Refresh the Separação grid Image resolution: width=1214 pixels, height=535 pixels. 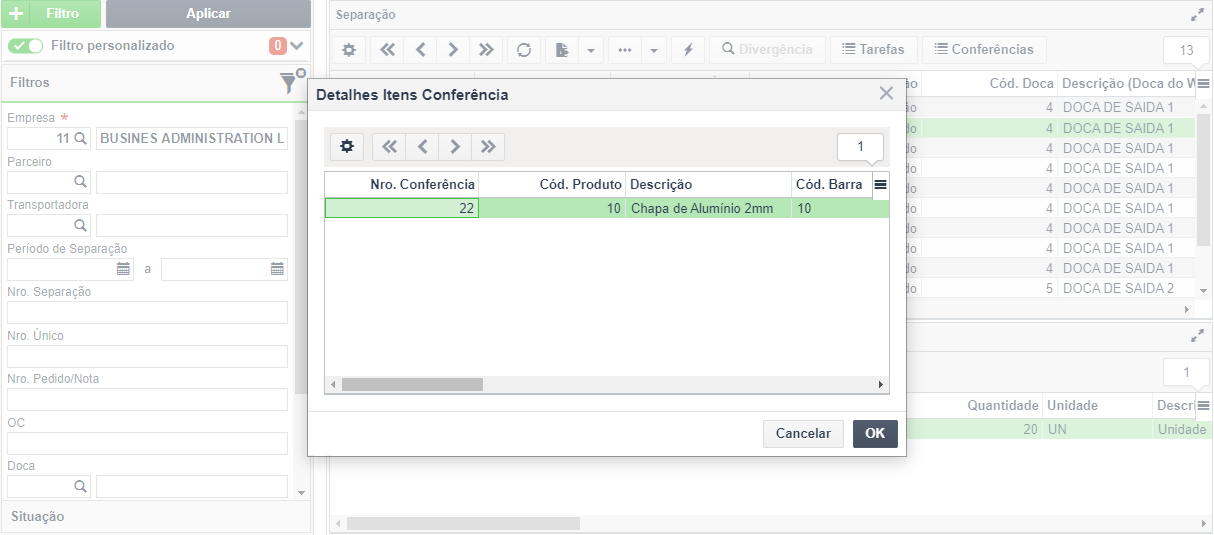pos(524,49)
